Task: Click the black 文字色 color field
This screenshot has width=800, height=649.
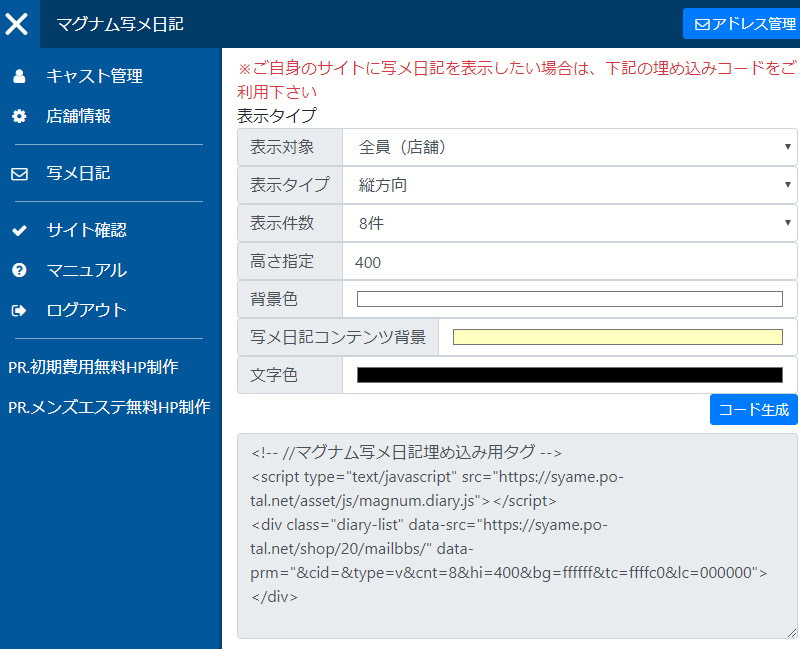Action: click(x=570, y=374)
